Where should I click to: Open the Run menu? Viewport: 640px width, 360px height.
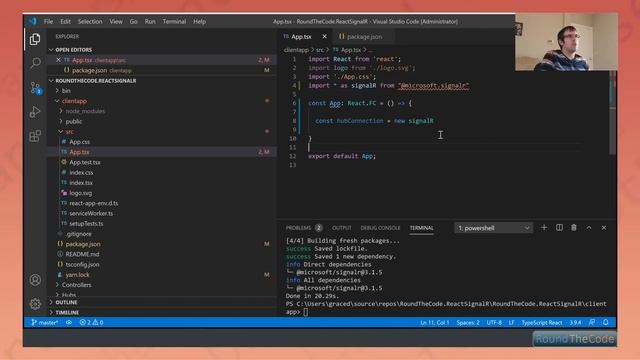[150, 21]
